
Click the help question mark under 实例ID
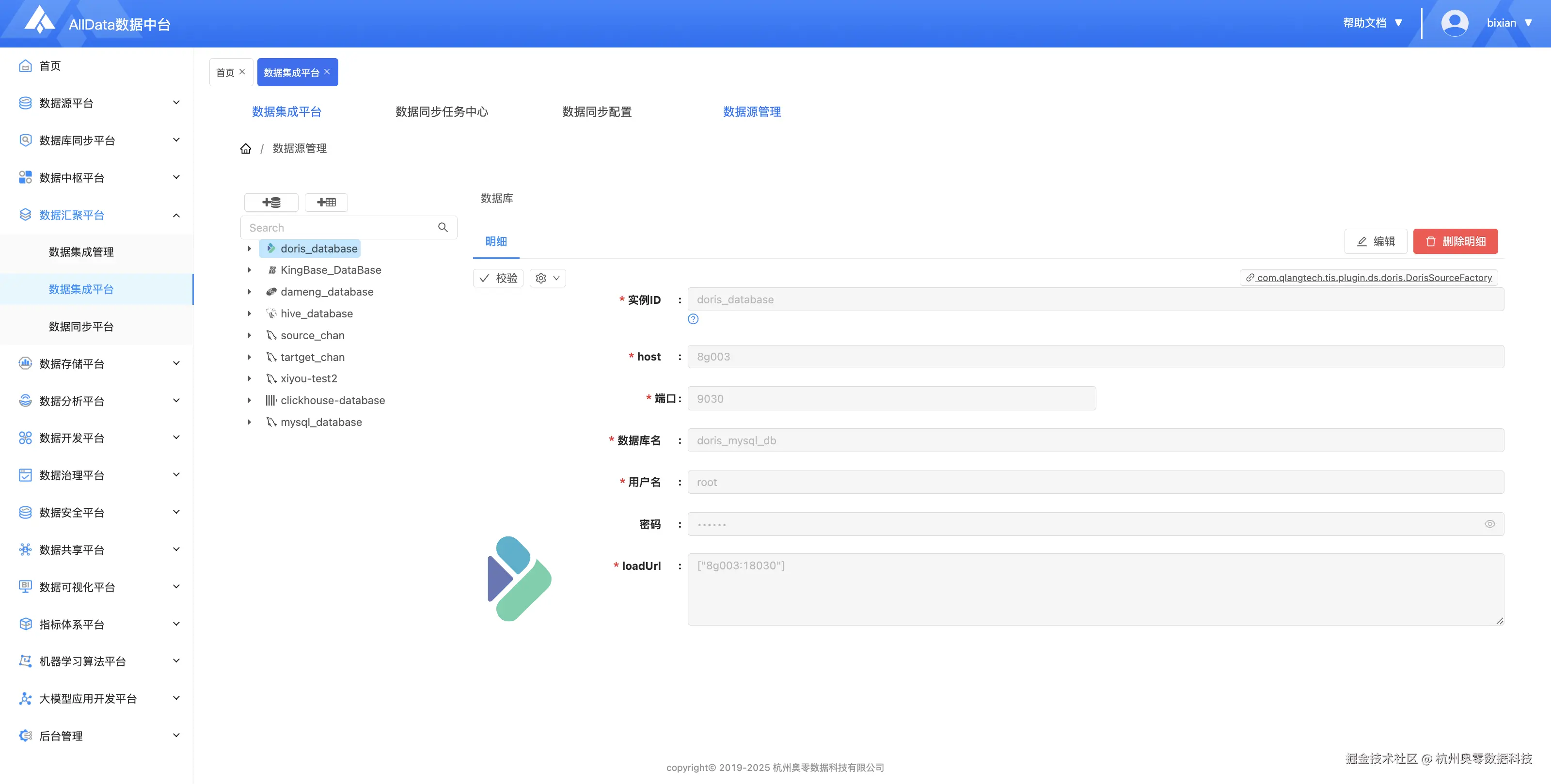693,319
